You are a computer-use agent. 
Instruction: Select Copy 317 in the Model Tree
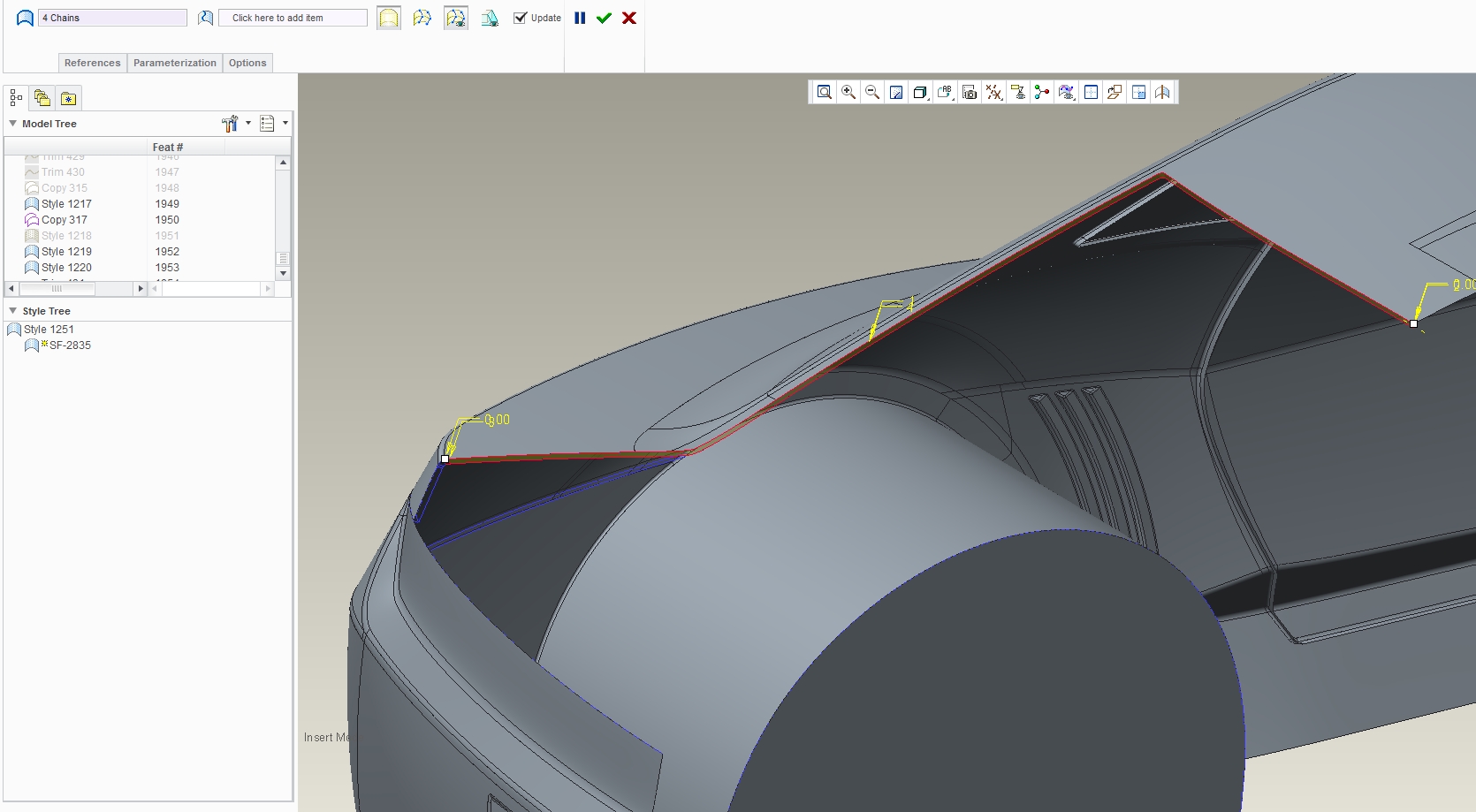(x=65, y=220)
